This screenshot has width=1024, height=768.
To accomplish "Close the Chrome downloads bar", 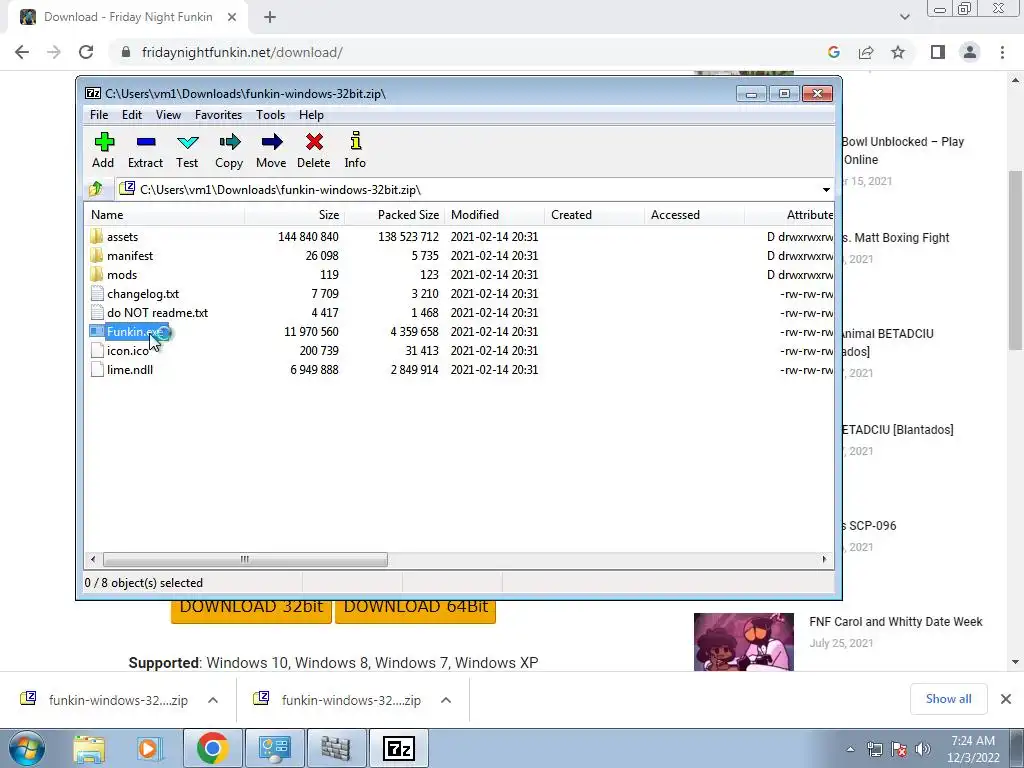I will (x=1006, y=699).
